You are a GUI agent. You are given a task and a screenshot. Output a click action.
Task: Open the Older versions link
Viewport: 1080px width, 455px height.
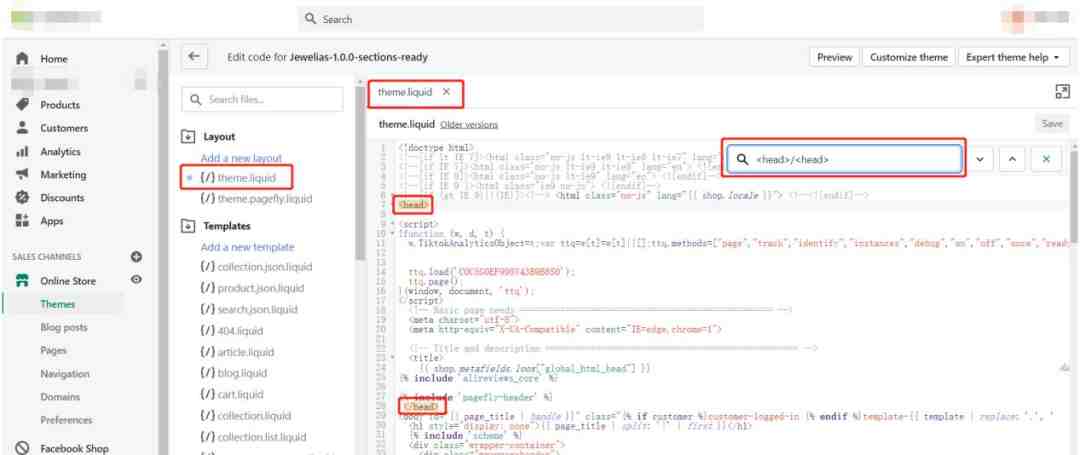[469, 125]
